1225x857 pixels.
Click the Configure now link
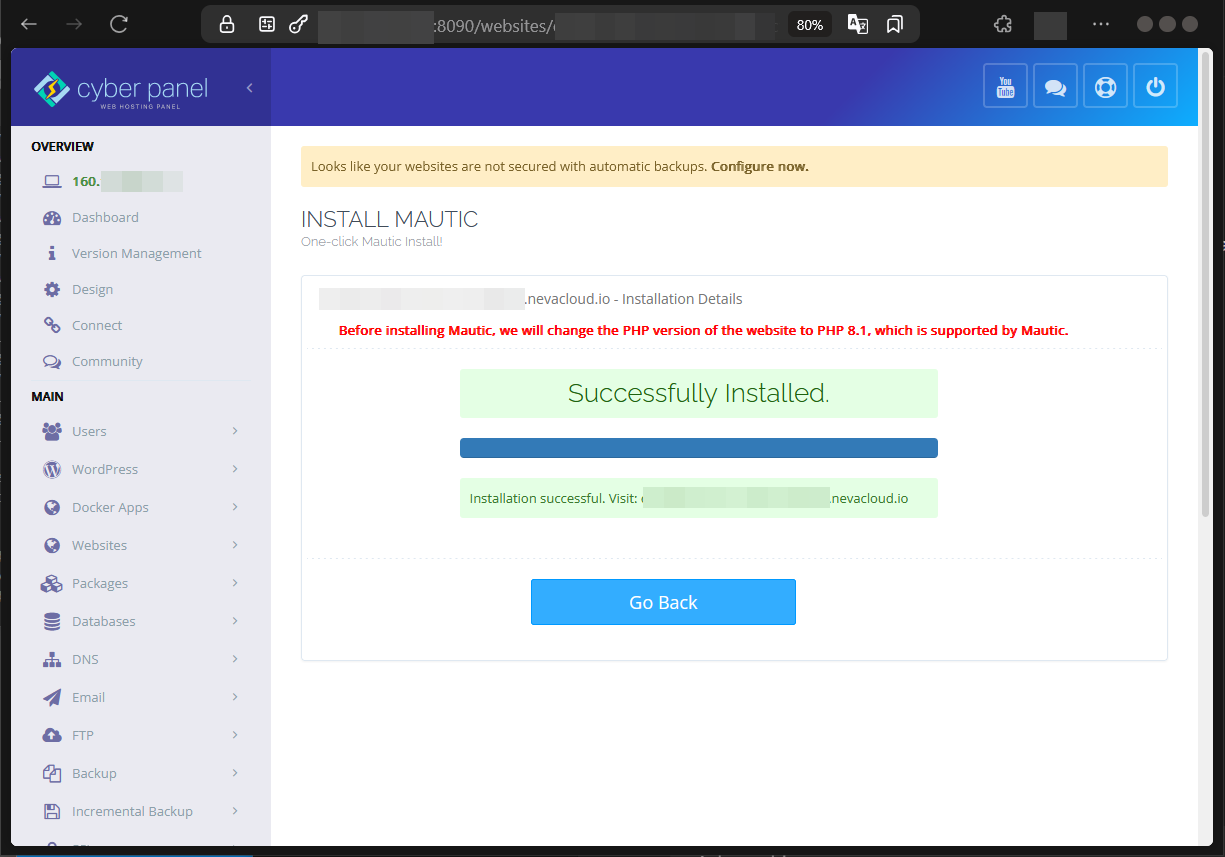760,167
